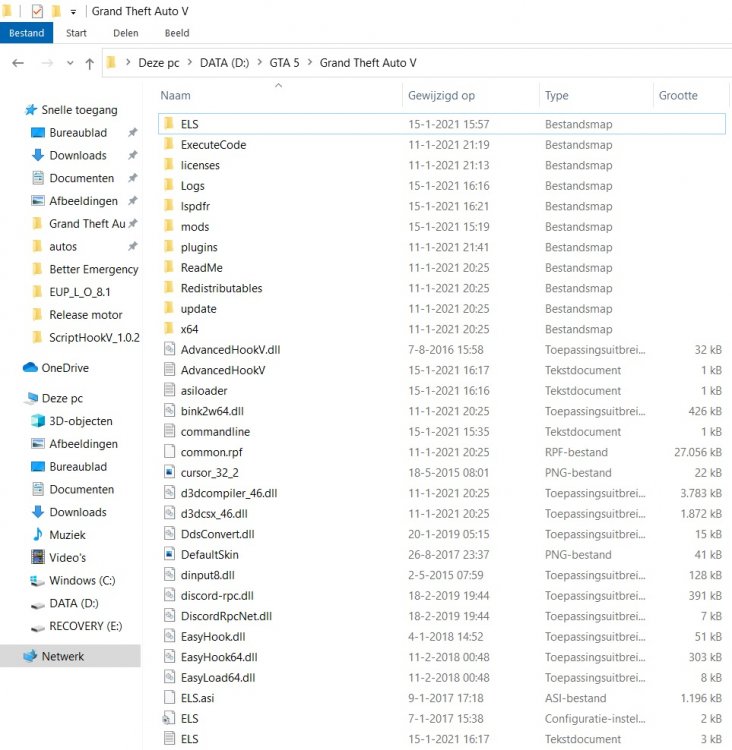Screen dimensions: 732x750
Task: Open the Delen ribbon tab
Action: [126, 33]
